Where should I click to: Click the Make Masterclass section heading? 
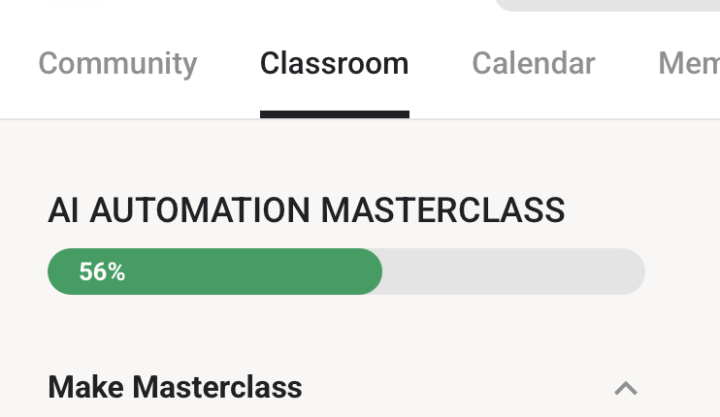pyautogui.click(x=175, y=387)
